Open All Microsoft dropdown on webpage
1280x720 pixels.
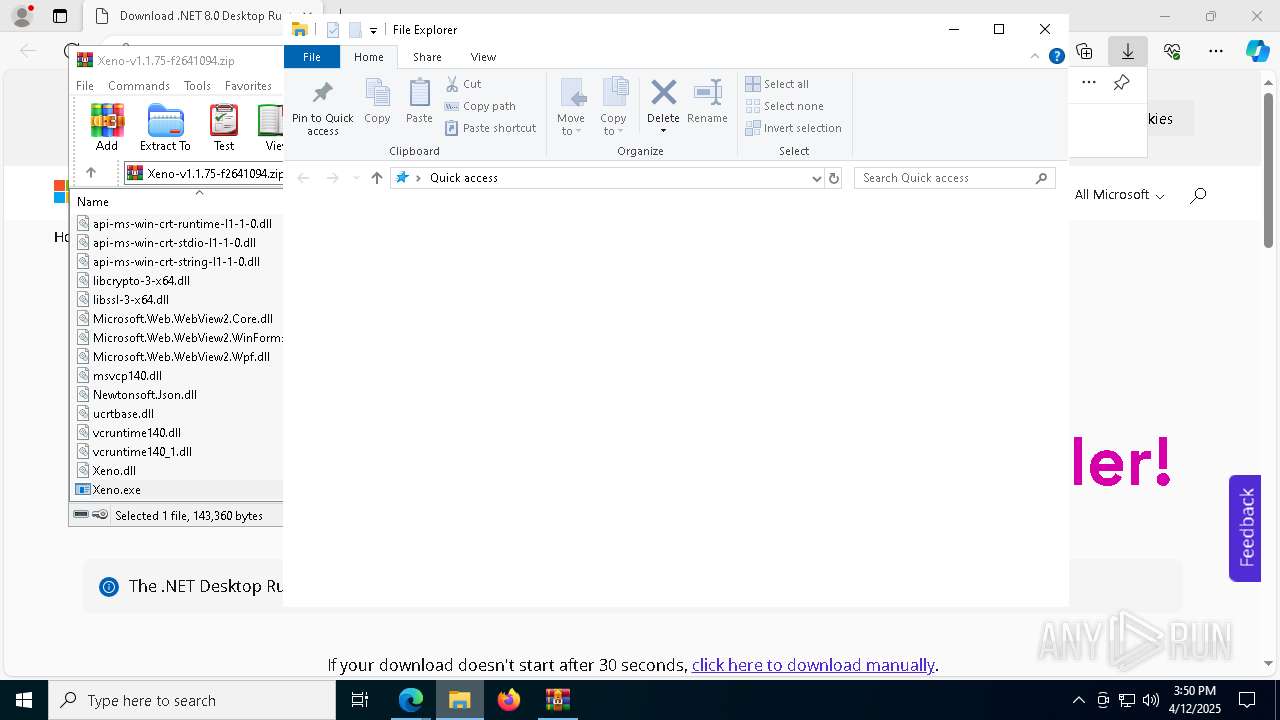tap(1119, 195)
